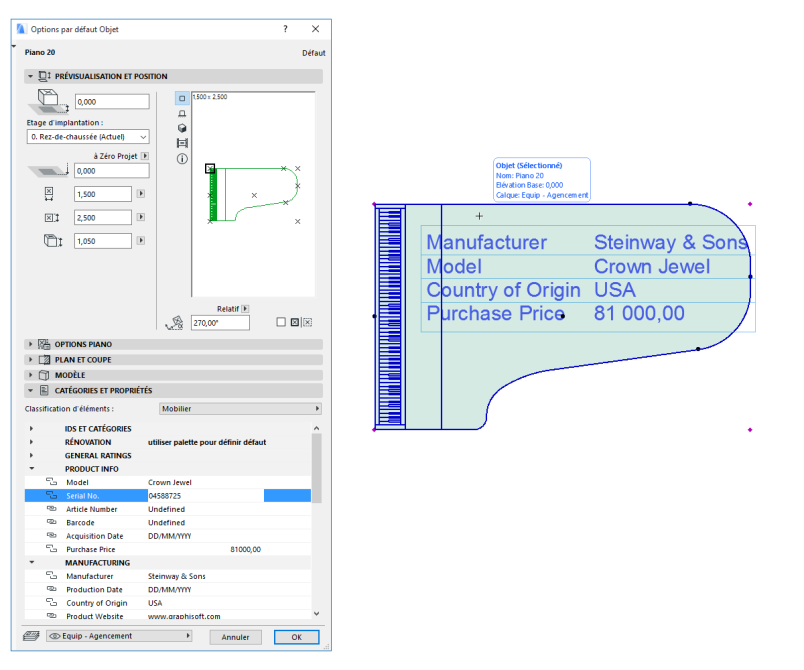Click the chain icon of Product Website

pos(51,616)
